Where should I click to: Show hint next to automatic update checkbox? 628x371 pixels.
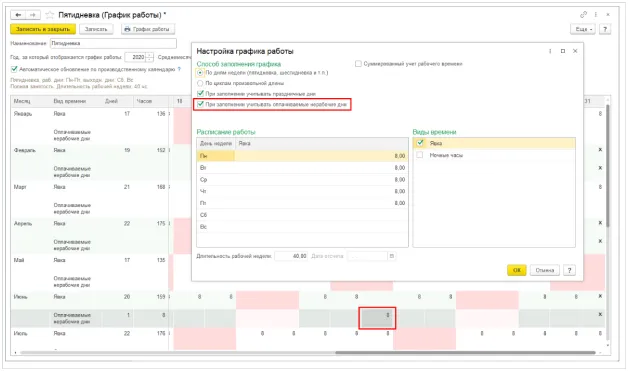pos(179,69)
